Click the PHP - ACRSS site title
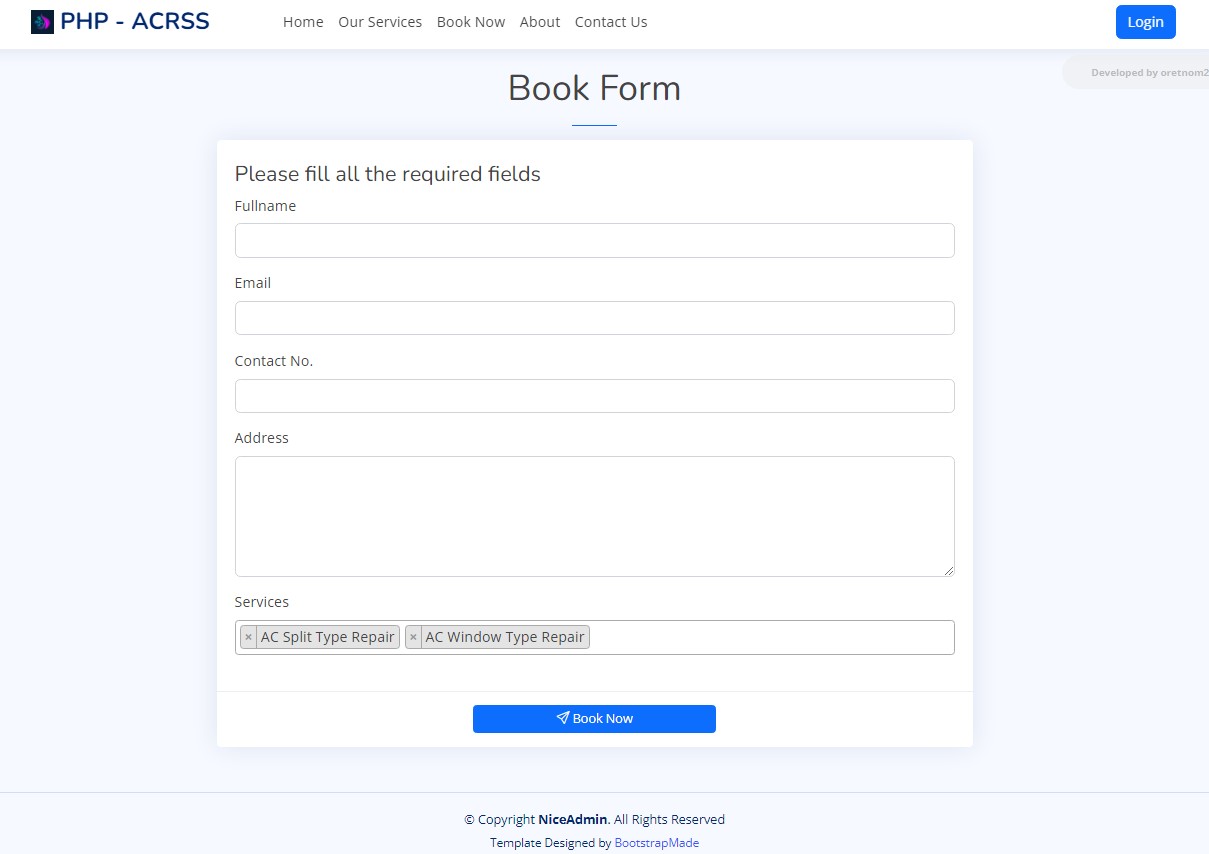This screenshot has height=854, width=1209. [135, 22]
